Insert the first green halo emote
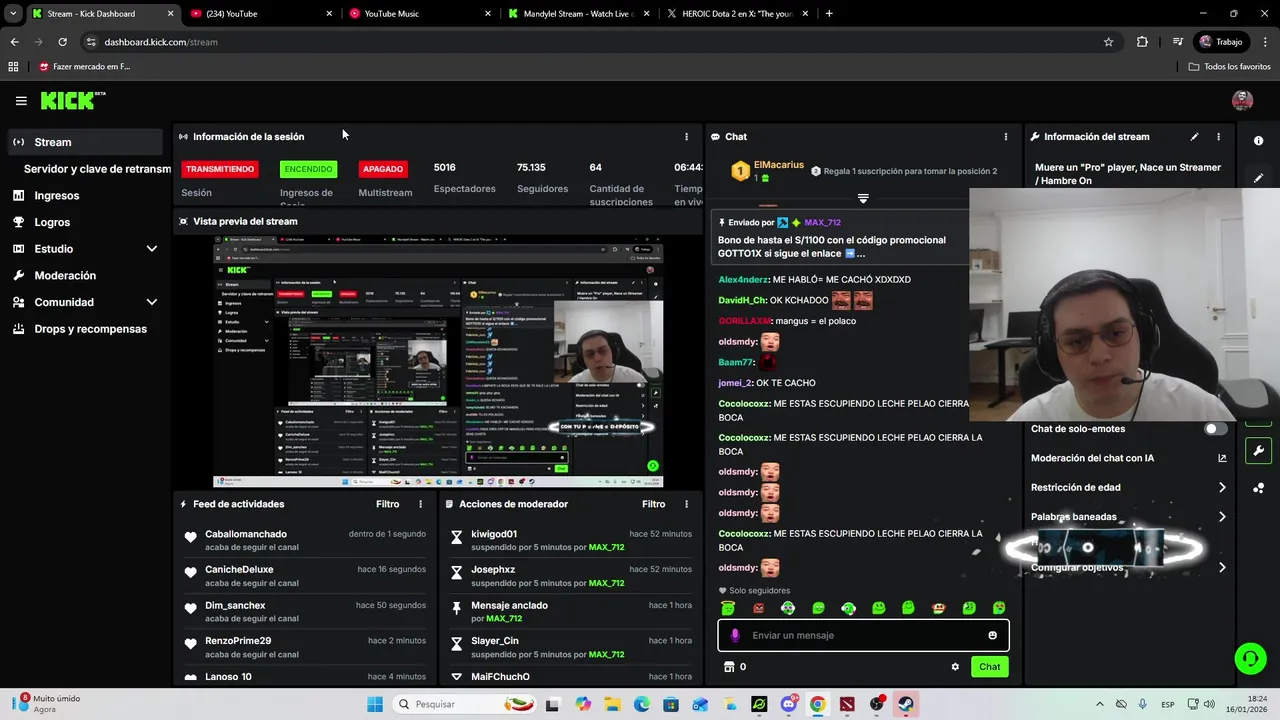This screenshot has width=1280, height=720. (728, 608)
